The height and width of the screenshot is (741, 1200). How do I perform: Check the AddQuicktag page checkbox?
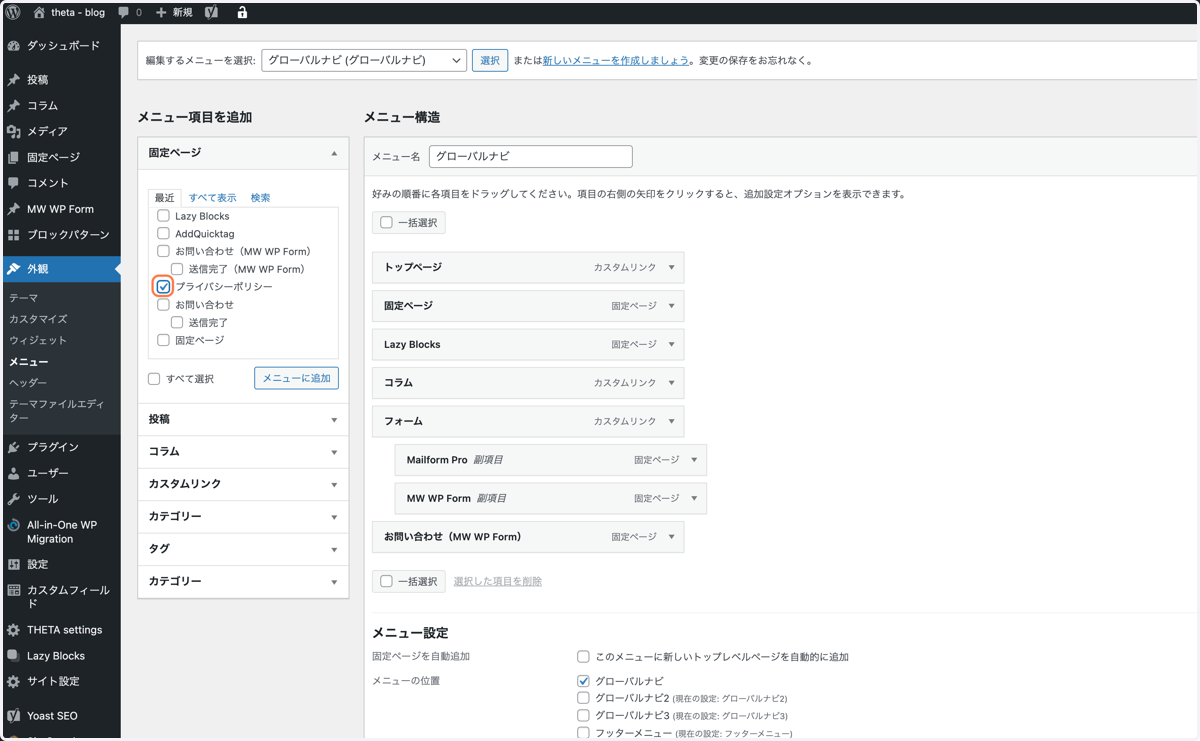[x=163, y=234]
